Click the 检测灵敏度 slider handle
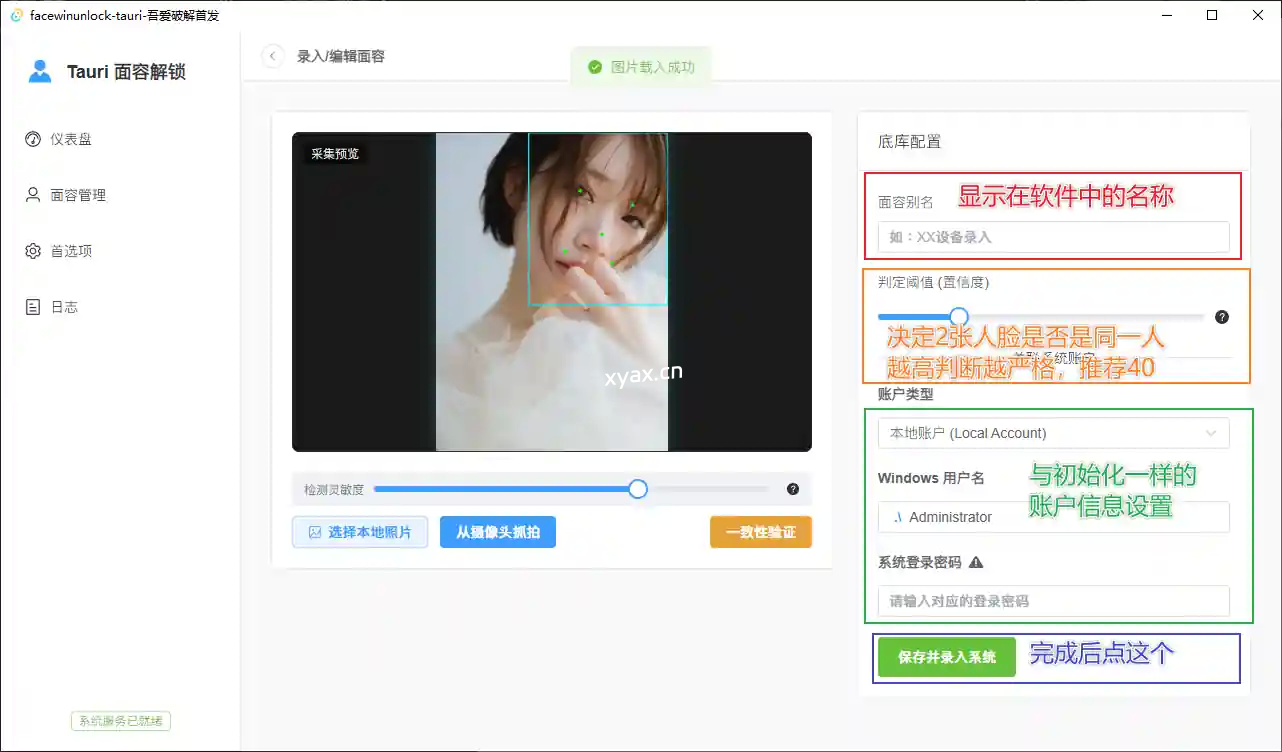Viewport: 1282px width, 752px height. (x=637, y=489)
